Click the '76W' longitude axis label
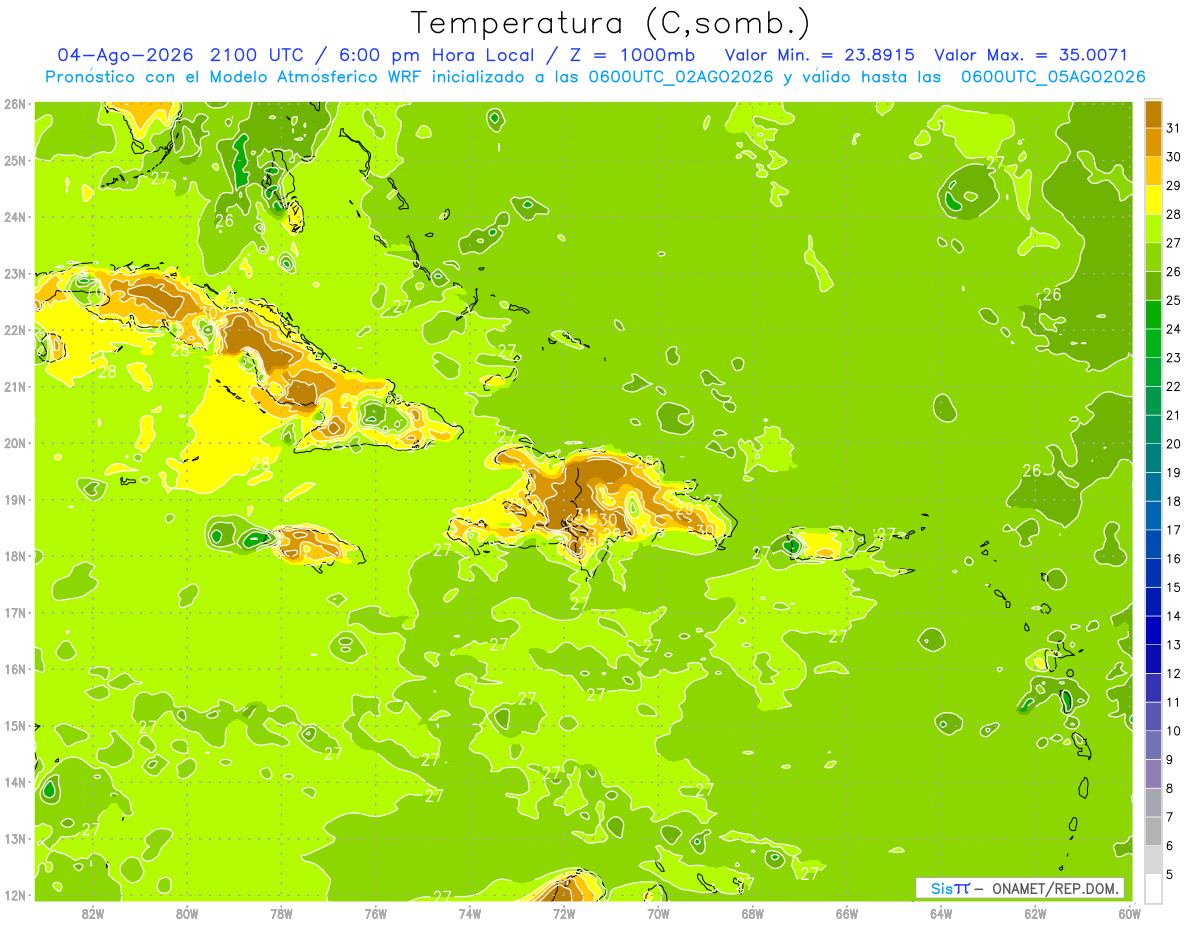This screenshot has width=1200, height=927. pos(376,913)
